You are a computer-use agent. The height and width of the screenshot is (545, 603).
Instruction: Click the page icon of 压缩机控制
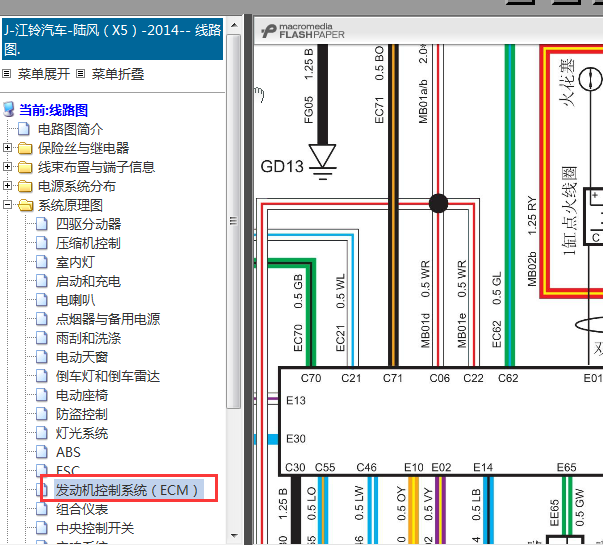[42, 243]
